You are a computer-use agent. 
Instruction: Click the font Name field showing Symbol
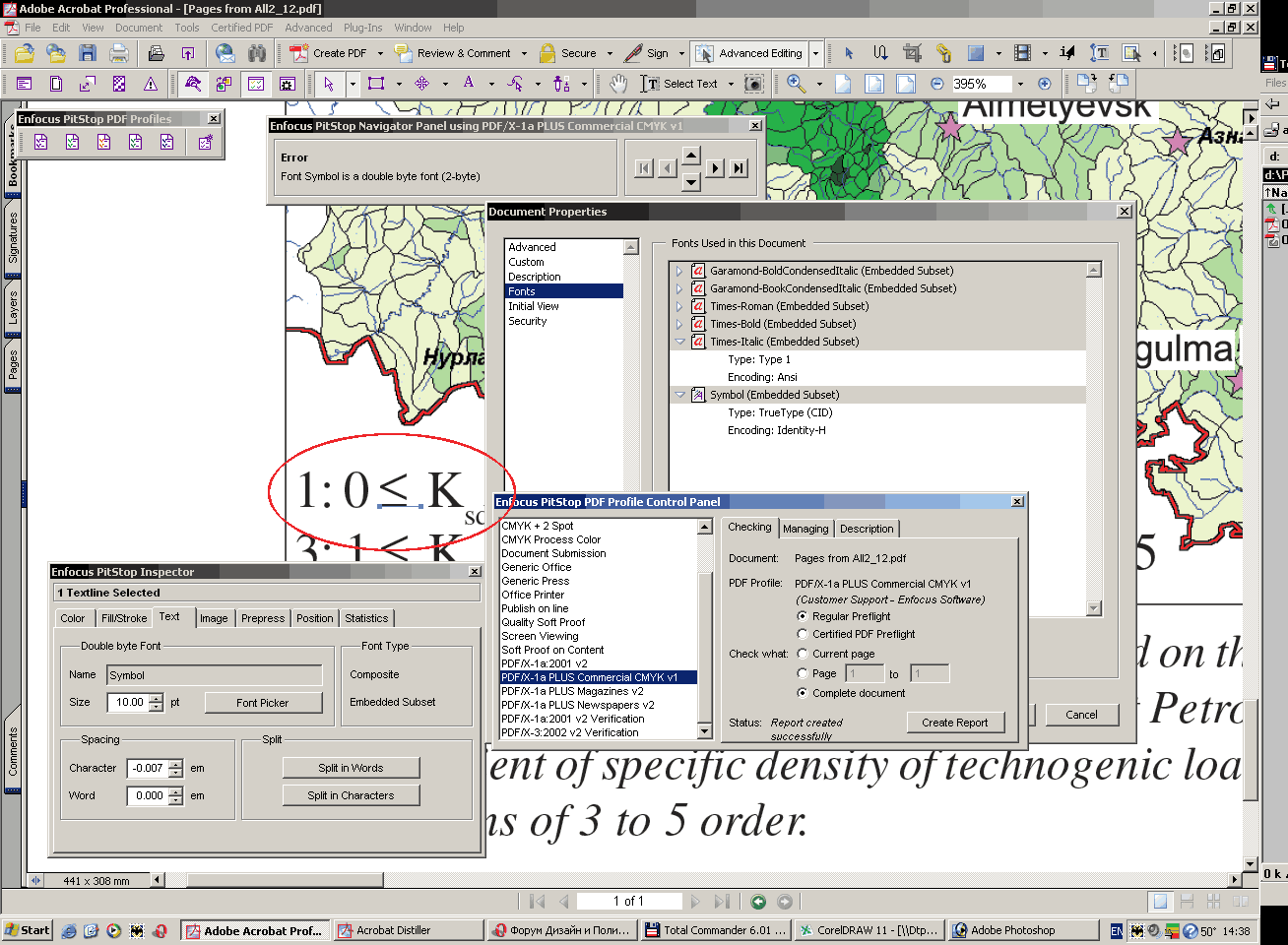point(214,675)
